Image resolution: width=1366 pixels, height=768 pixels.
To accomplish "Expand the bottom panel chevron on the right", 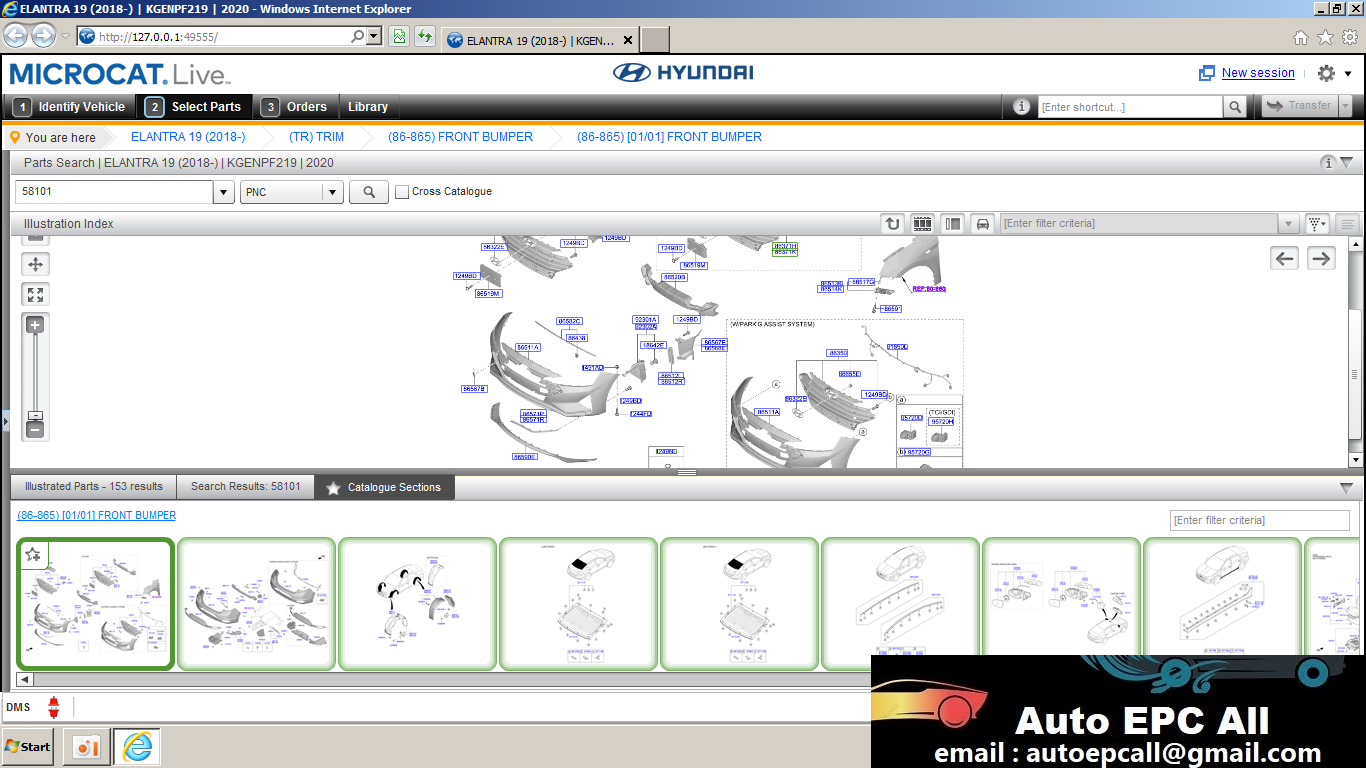I will (x=1345, y=488).
